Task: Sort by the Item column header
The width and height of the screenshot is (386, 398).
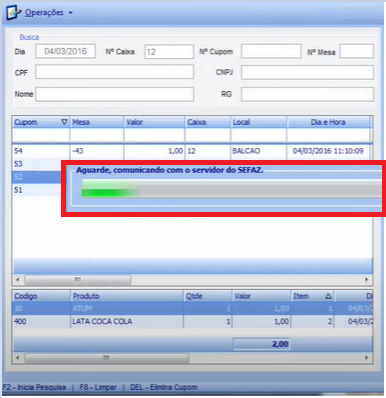Action: (312, 296)
